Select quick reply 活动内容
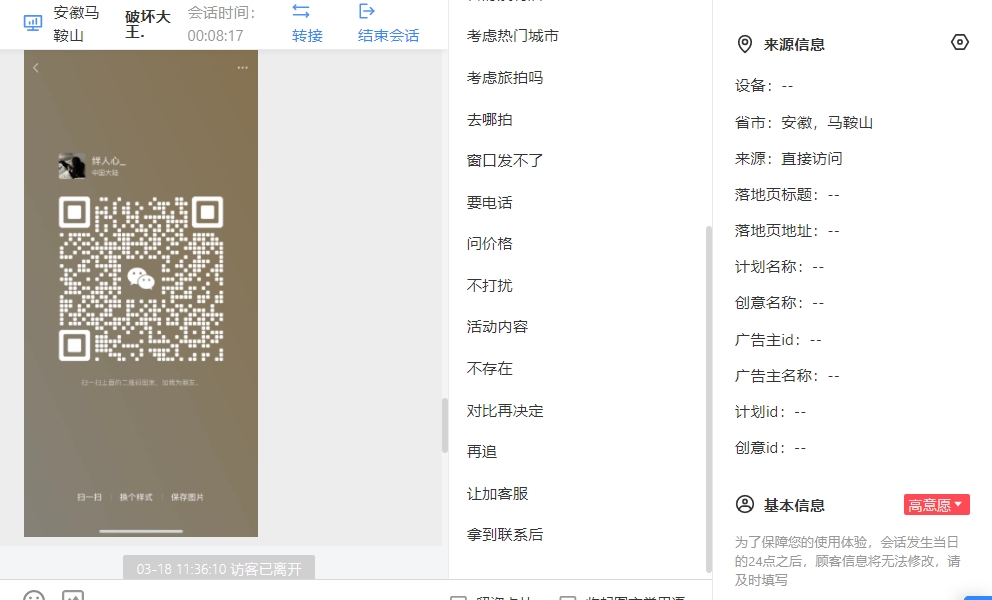 pos(497,327)
